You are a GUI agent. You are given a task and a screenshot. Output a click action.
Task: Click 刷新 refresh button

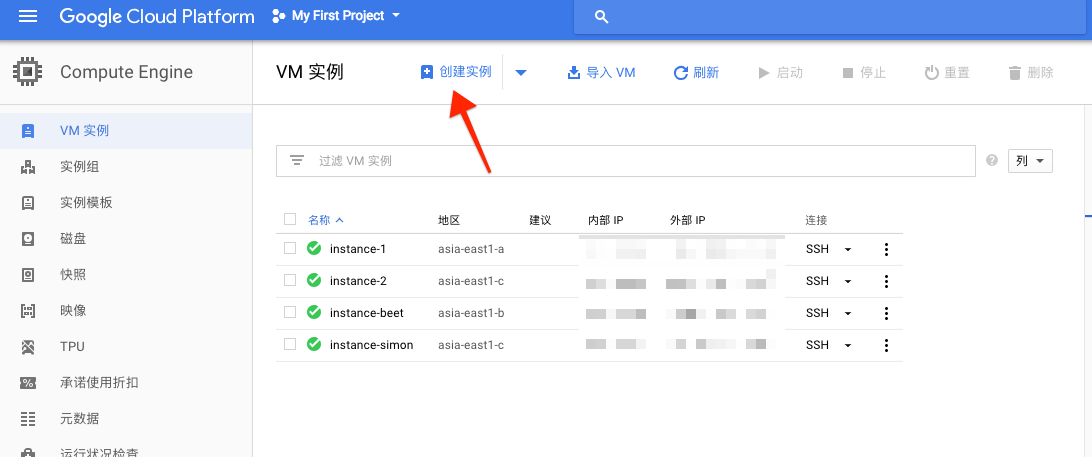696,72
